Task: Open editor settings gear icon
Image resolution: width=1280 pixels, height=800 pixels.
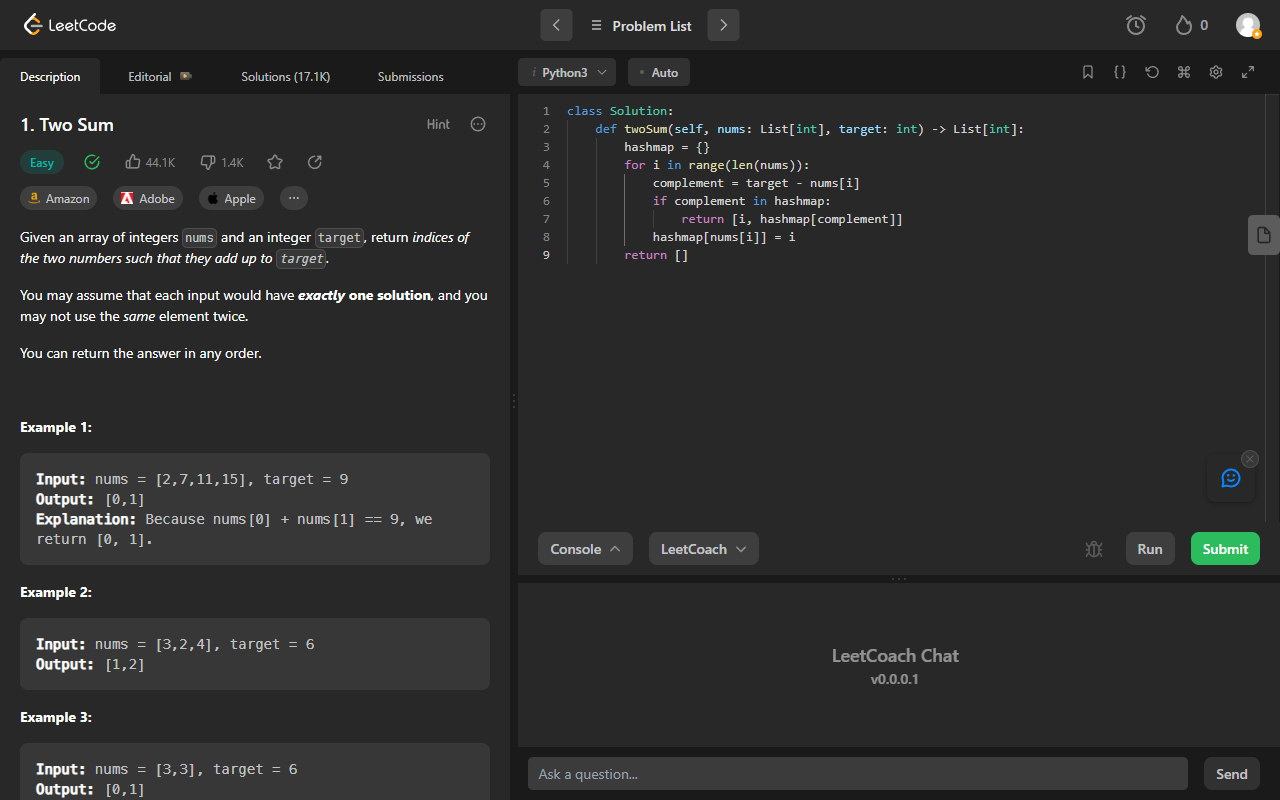Action: tap(1216, 72)
